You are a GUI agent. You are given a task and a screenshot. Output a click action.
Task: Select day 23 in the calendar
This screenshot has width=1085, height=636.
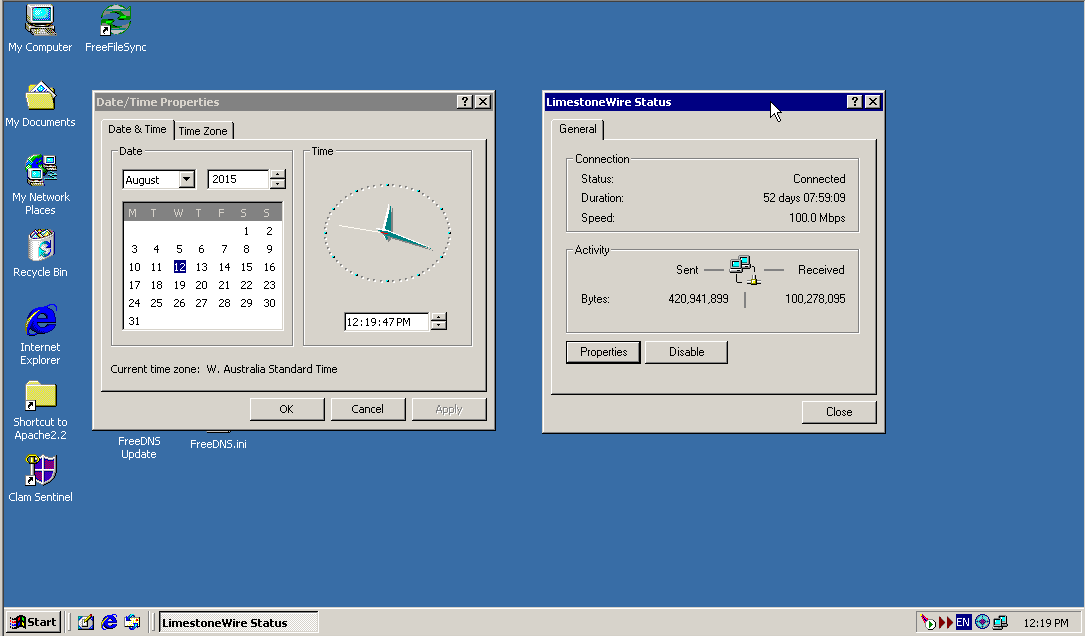[269, 285]
